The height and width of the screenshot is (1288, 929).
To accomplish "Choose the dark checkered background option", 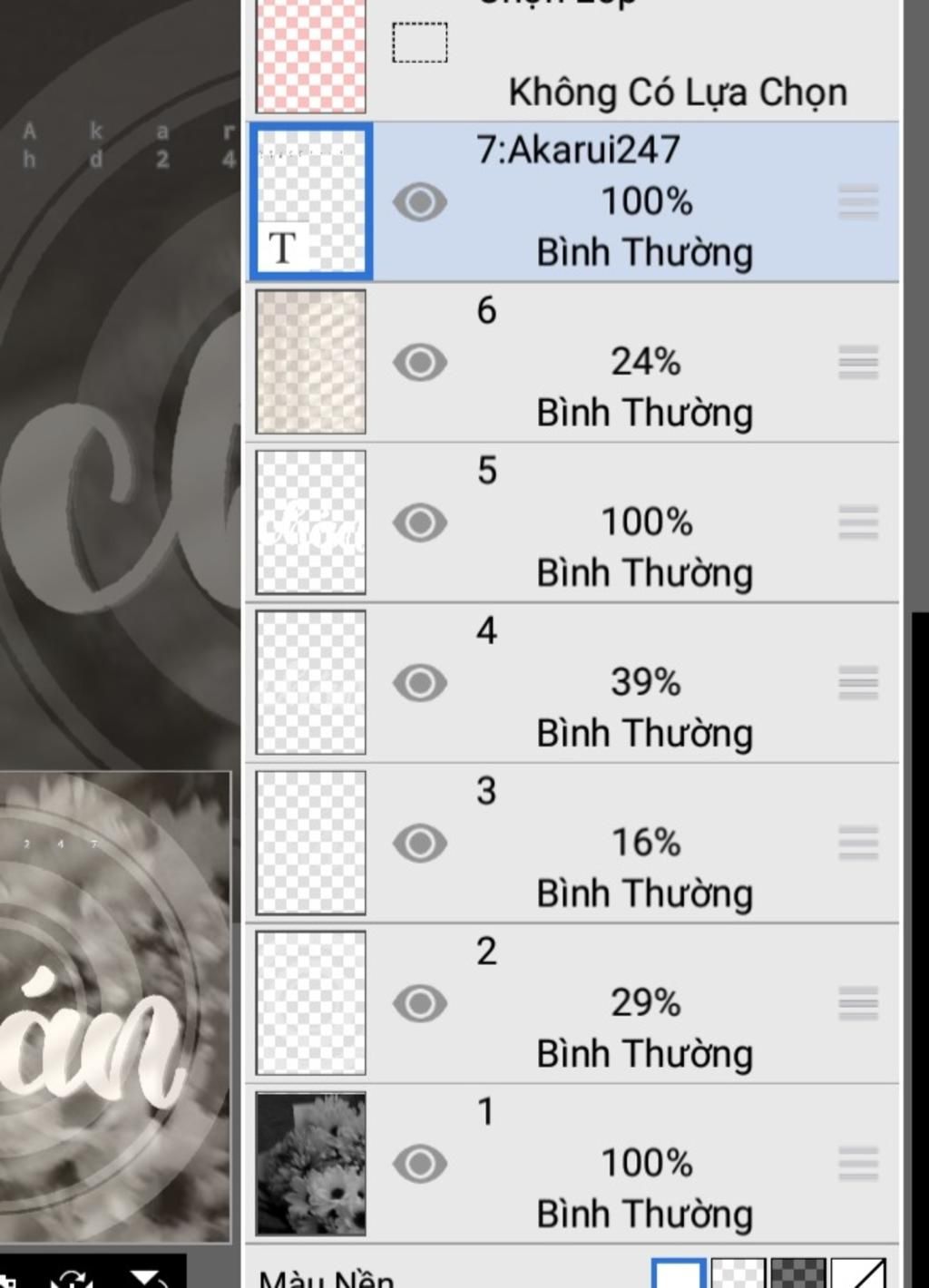I will coord(798,1273).
